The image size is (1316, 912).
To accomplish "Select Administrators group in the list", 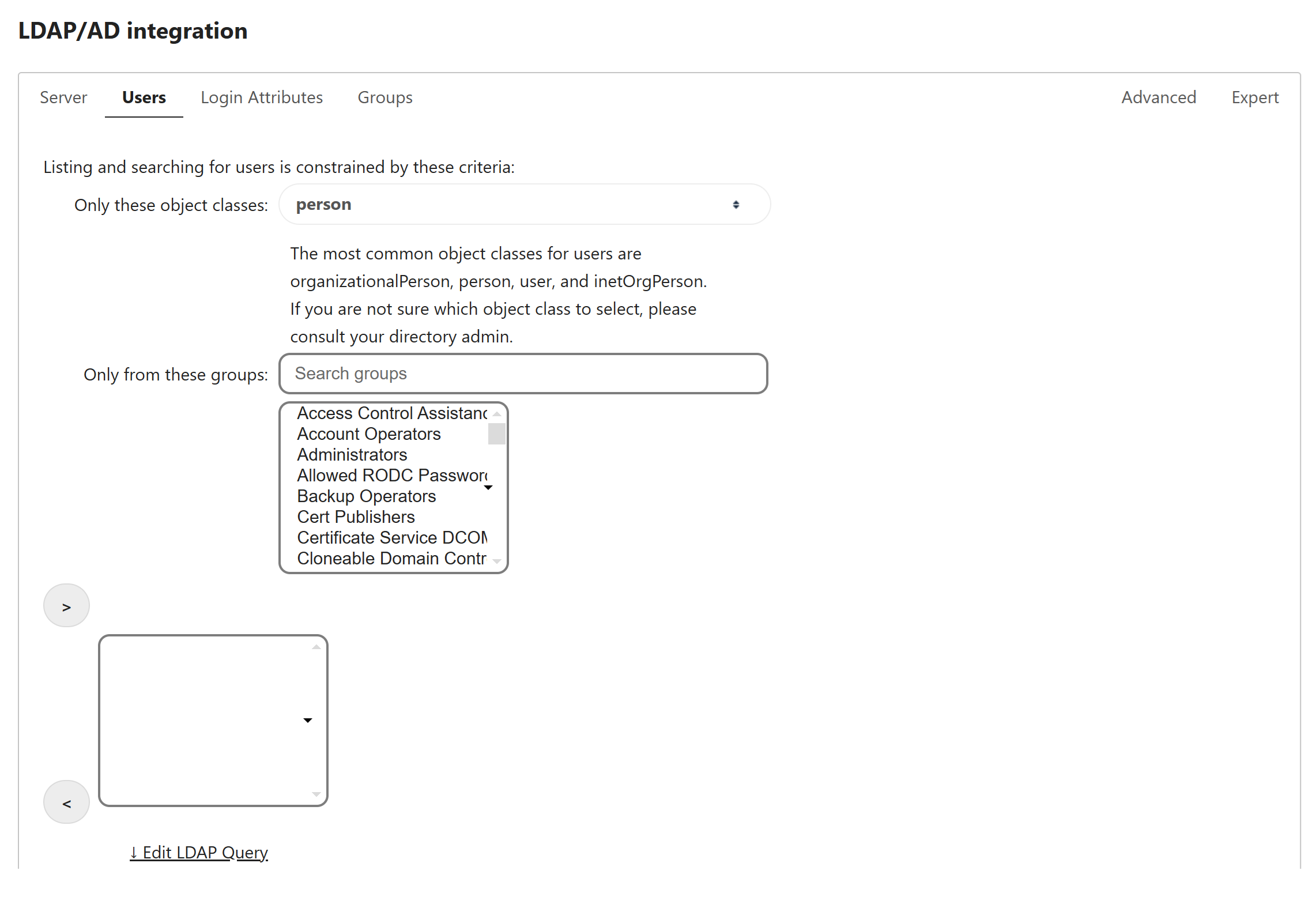I will tap(352, 455).
